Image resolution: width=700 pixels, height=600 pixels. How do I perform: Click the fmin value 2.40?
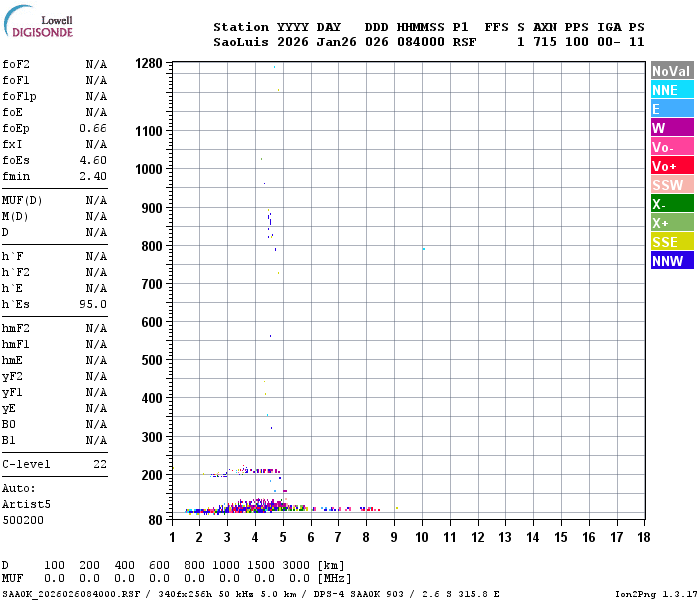pos(93,176)
